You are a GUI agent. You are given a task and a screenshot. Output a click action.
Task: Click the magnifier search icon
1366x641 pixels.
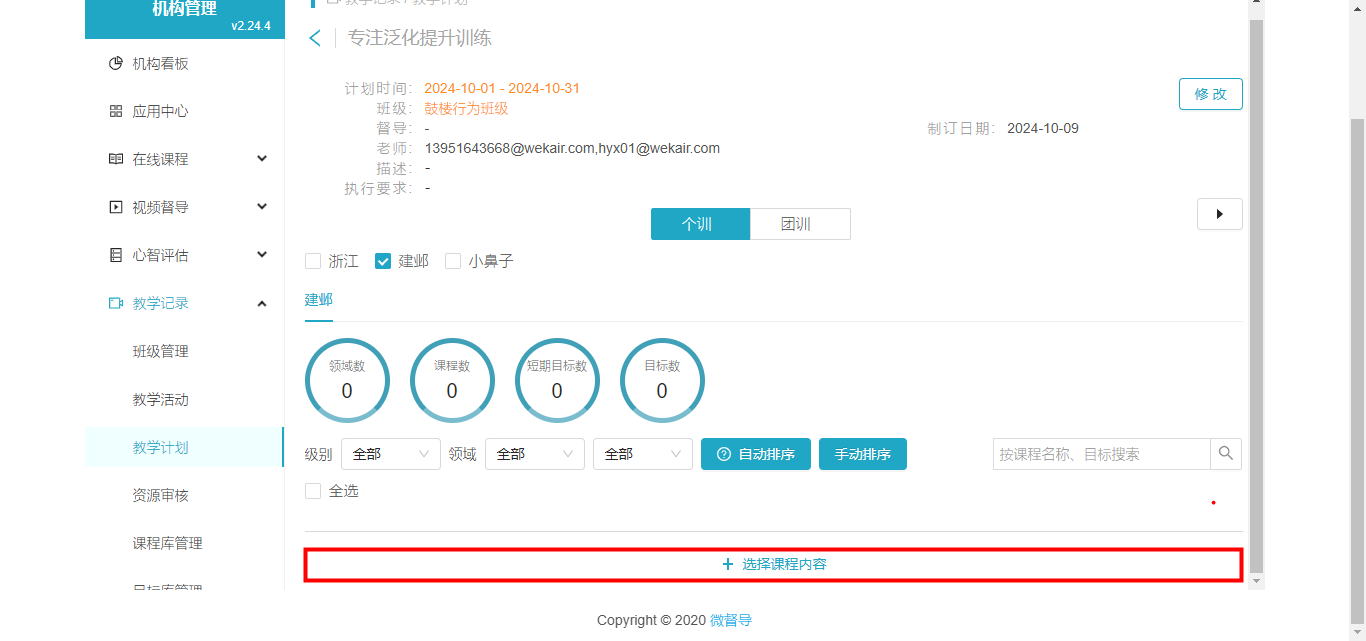click(1226, 454)
